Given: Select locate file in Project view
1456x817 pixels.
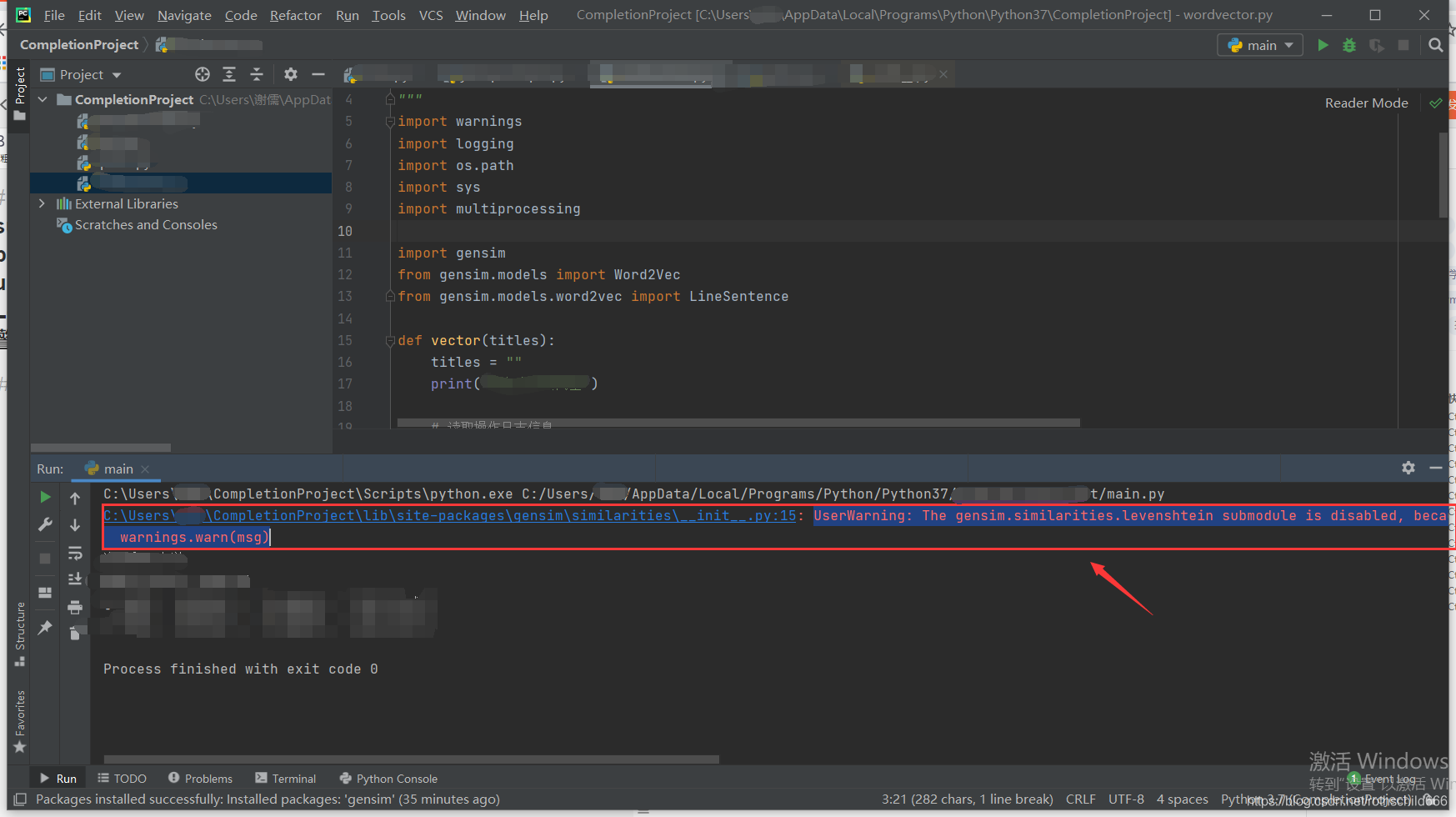Looking at the screenshot, I should (202, 74).
